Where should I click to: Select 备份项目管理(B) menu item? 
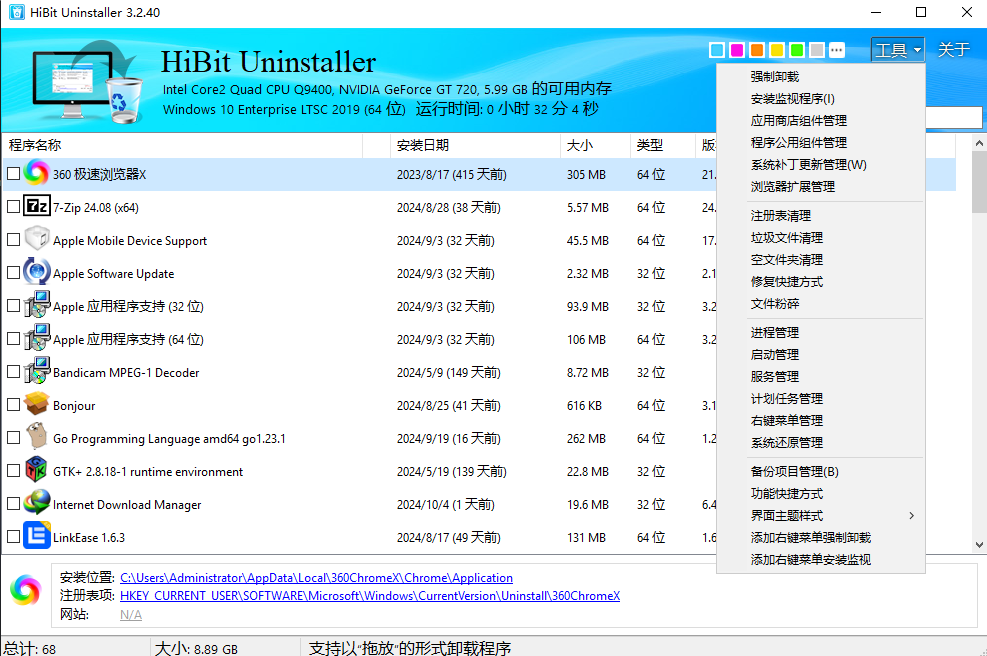tap(794, 472)
